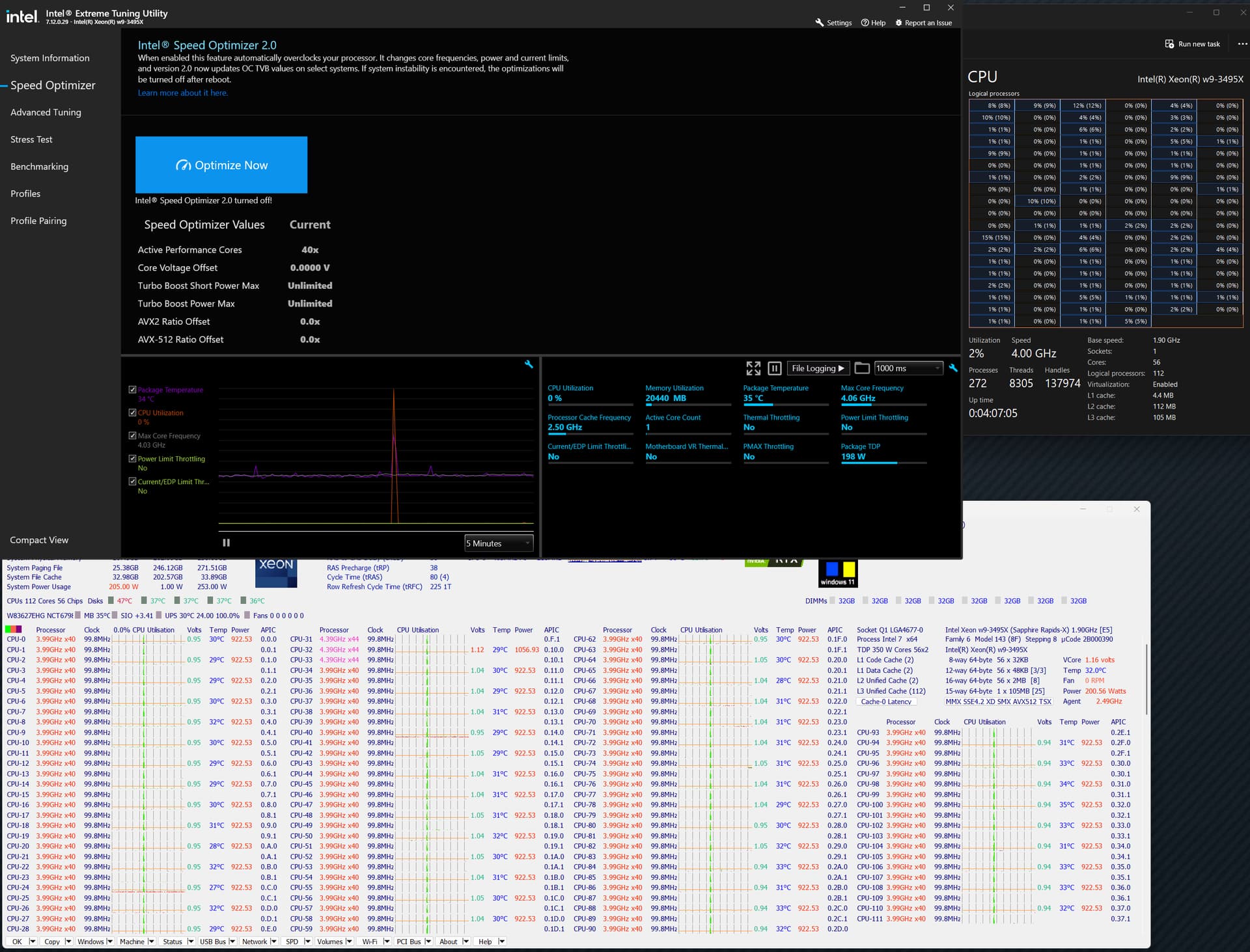Viewport: 1250px width, 952px height.
Task: Open XTU Settings from the top bar
Action: click(x=834, y=22)
